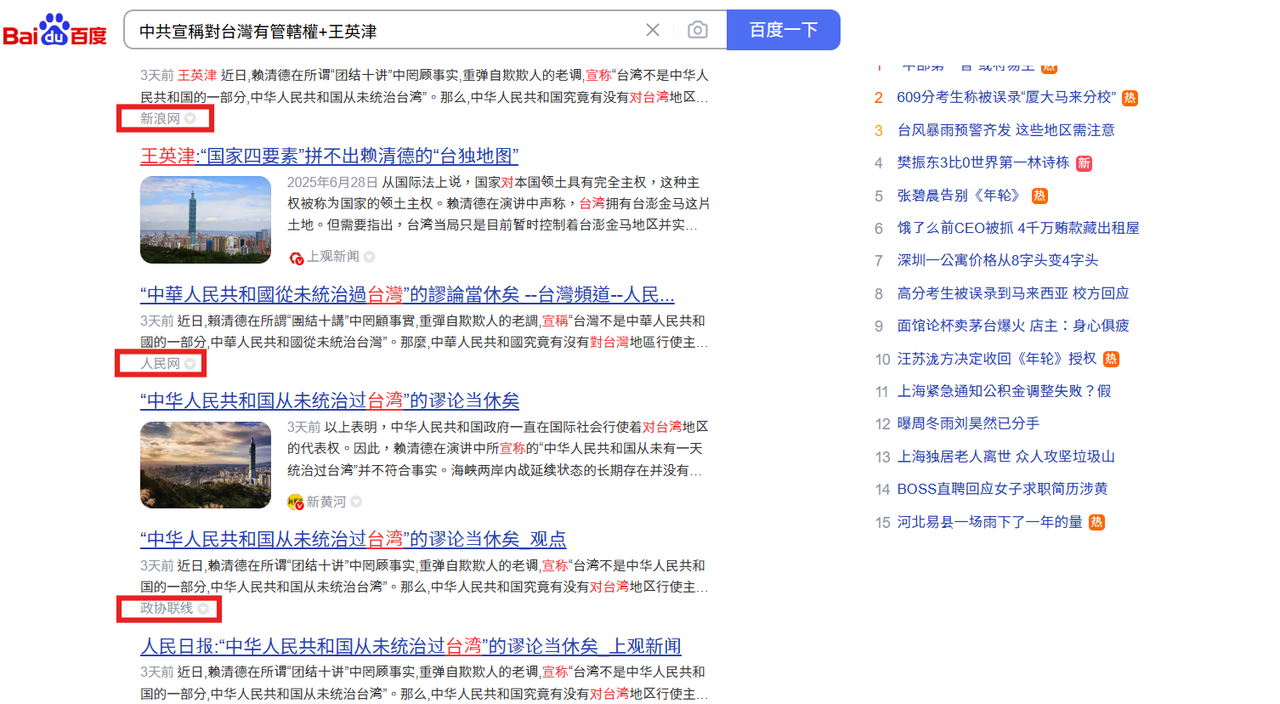Click the 热 badge beside 厦大马来分校 item
The height and width of the screenshot is (704, 1280).
point(1129,98)
